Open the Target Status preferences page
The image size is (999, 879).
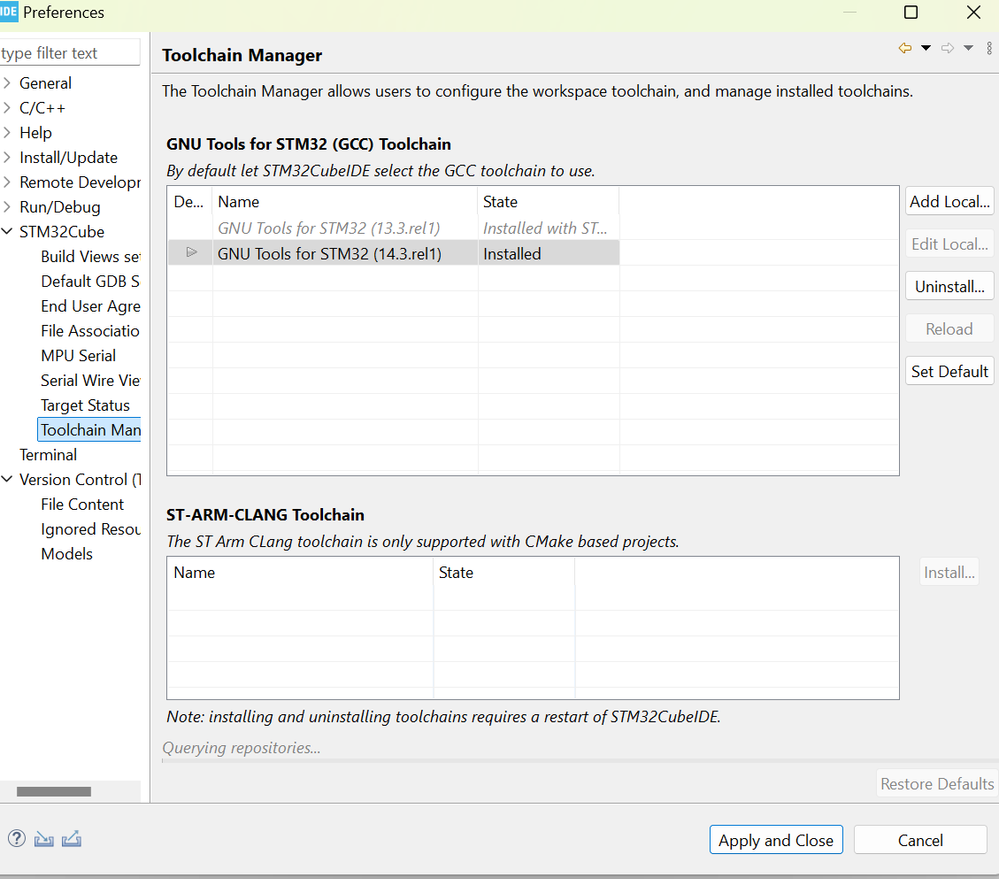coord(85,405)
